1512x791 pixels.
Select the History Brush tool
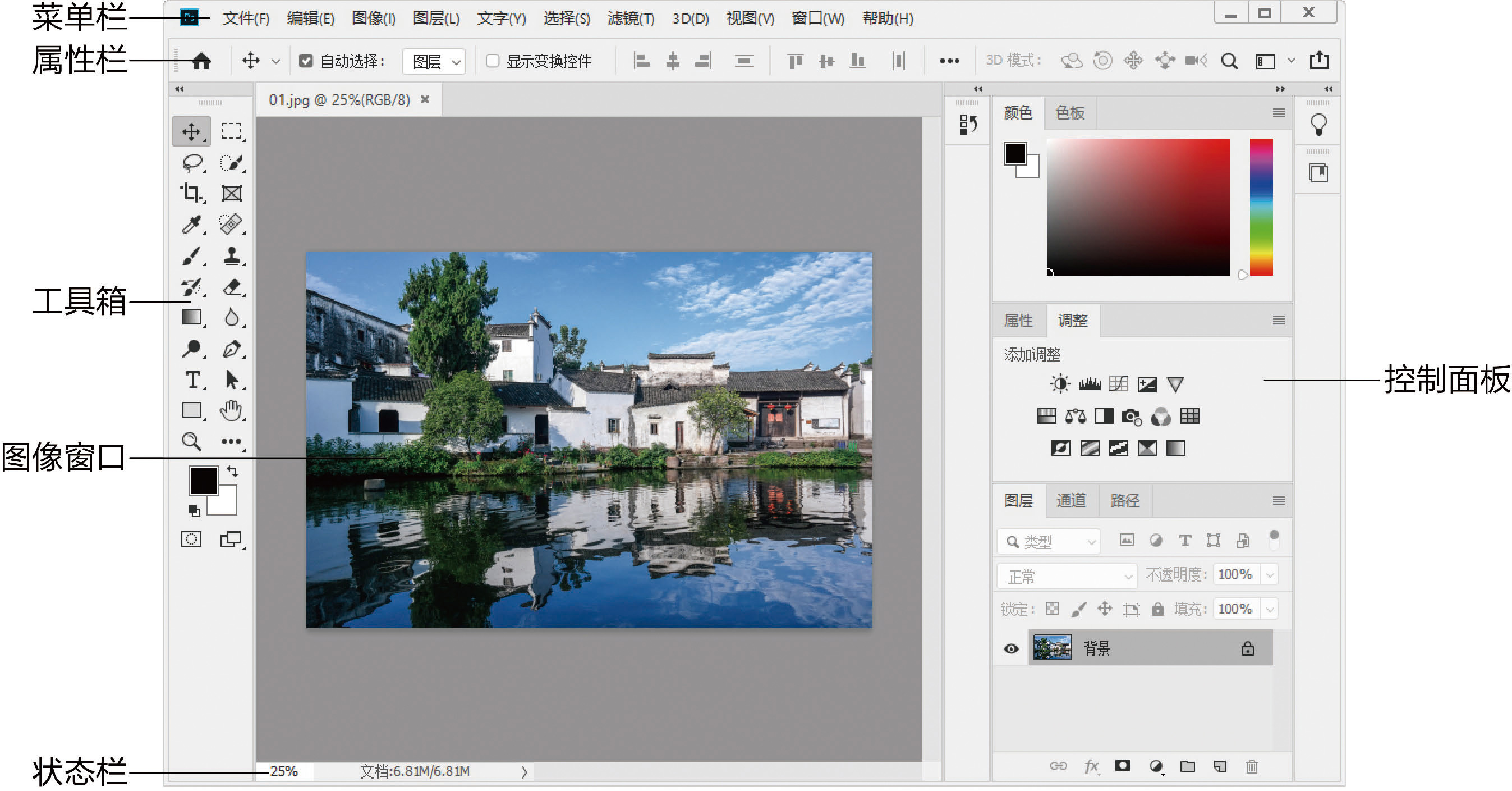pyautogui.click(x=192, y=287)
